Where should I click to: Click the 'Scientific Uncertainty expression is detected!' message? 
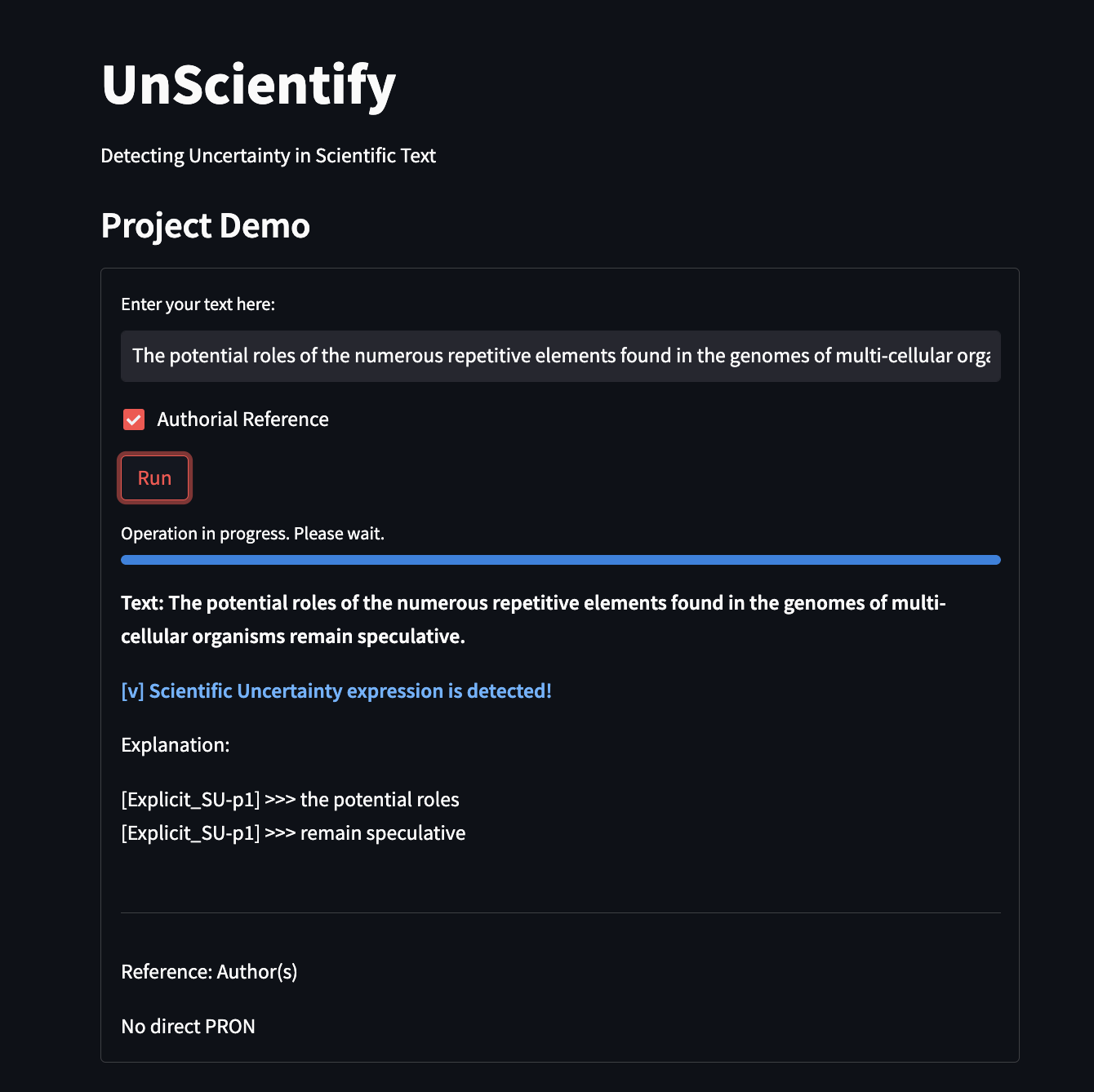[x=349, y=691]
